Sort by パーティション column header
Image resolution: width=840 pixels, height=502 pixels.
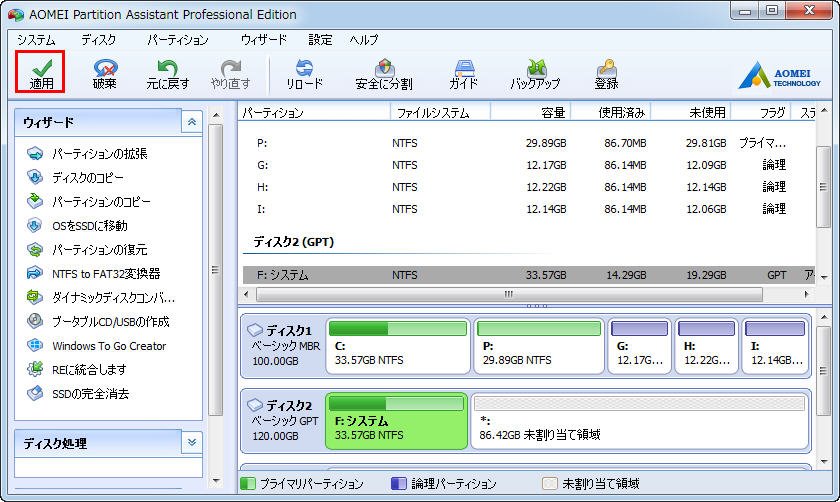[x=314, y=113]
